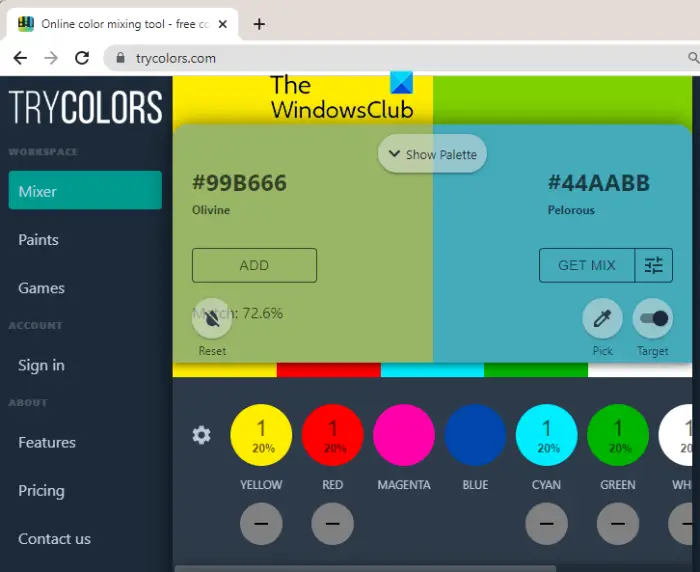Add a part of Cyan paint
The height and width of the screenshot is (572, 700).
coord(546,435)
